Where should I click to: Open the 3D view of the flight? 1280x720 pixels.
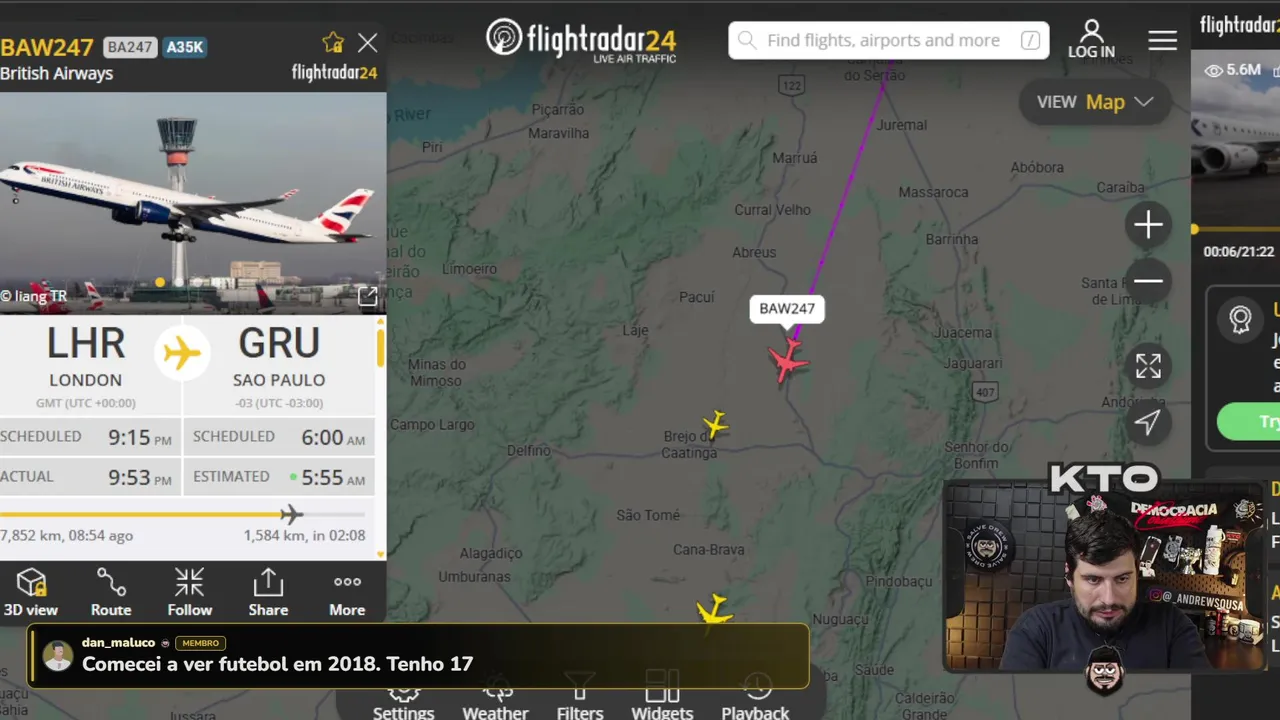[31, 592]
